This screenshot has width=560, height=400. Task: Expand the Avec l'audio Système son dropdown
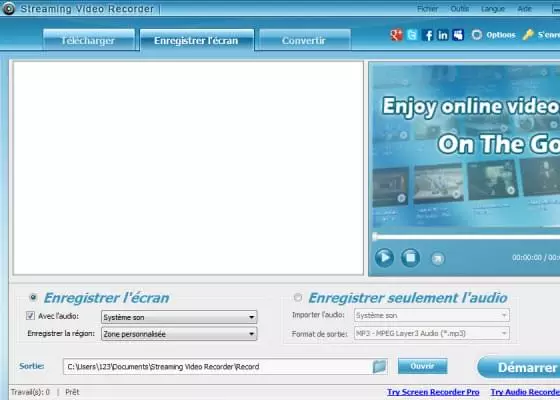[179, 317]
